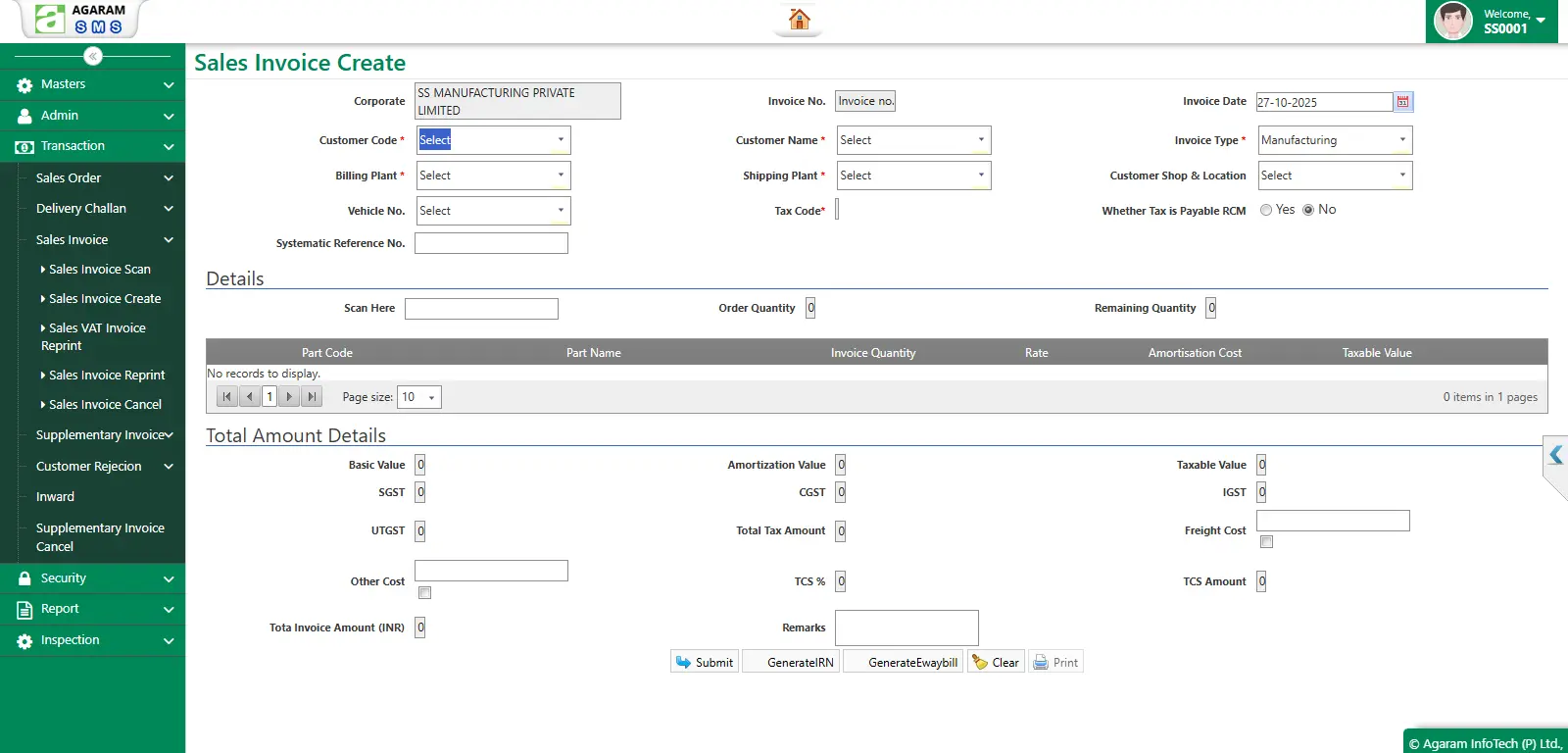Viewport: 1568px width, 753px height.
Task: Expand the right-side slide-out panel arrow
Action: [1555, 455]
